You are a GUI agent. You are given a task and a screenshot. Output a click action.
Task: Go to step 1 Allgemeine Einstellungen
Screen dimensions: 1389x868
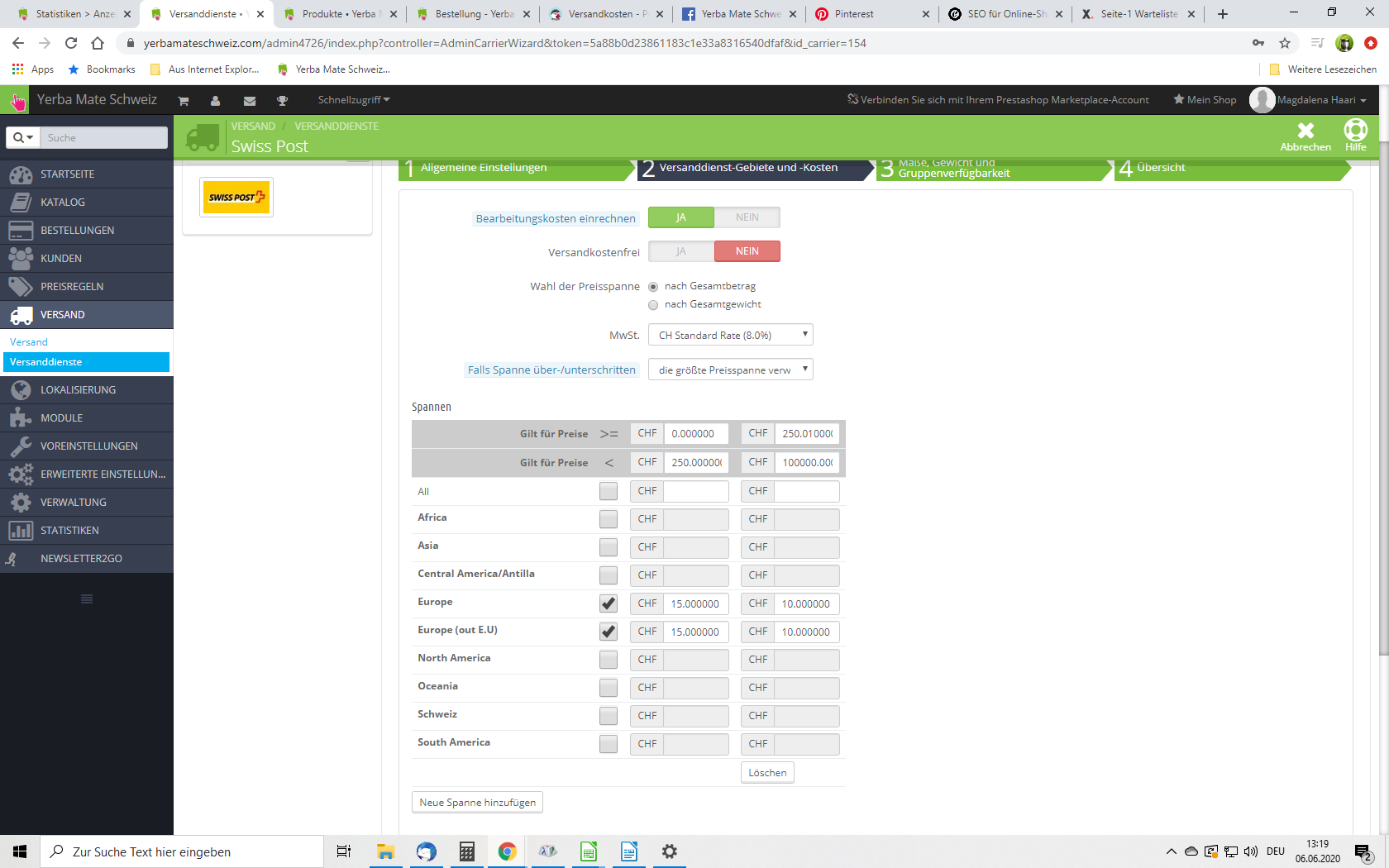pos(518,168)
